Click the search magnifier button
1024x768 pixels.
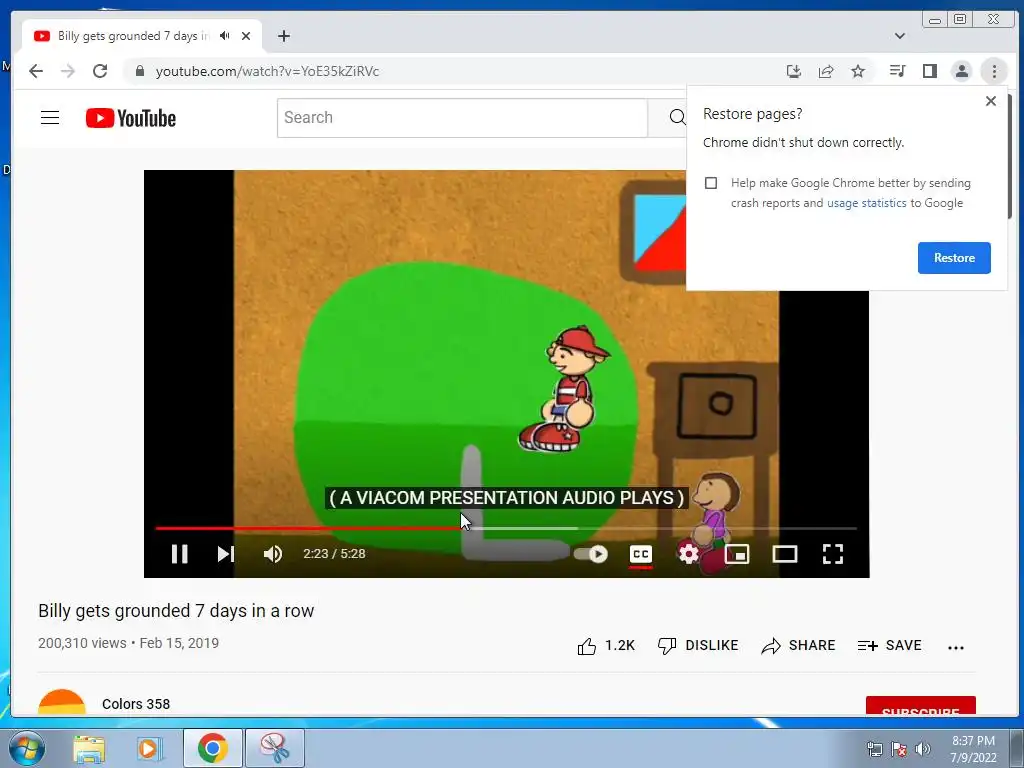677,118
